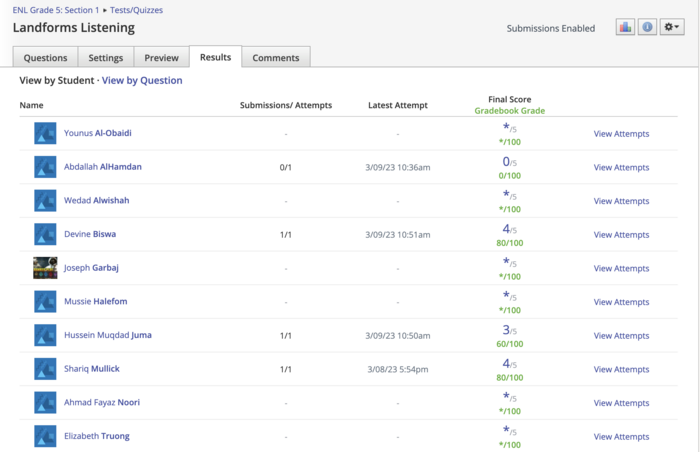Click Devine Biswa's avatar icon
Screen dimensions: 700x452
click(45, 234)
